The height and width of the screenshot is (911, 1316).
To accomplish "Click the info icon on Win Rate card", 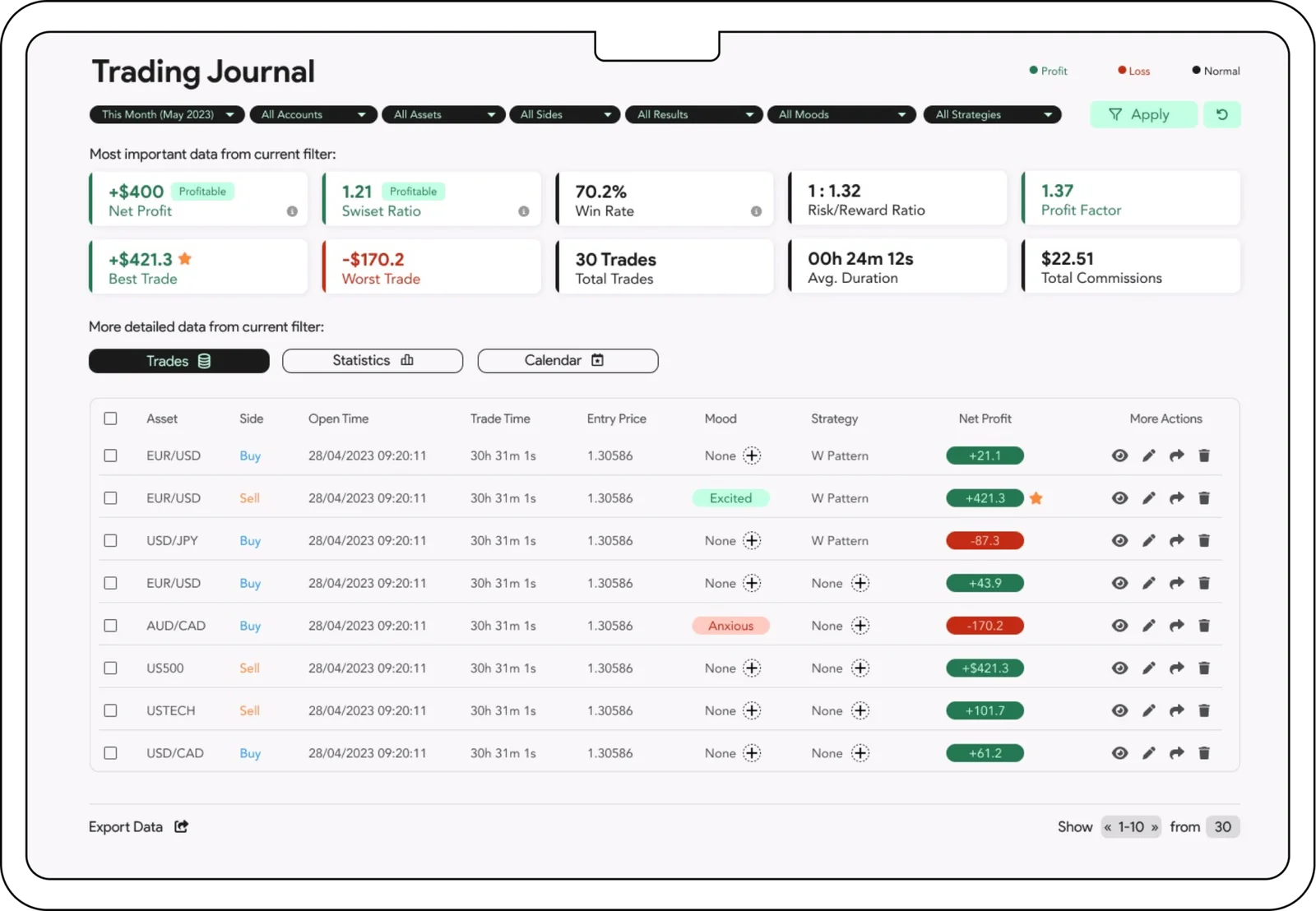I will pos(756,211).
